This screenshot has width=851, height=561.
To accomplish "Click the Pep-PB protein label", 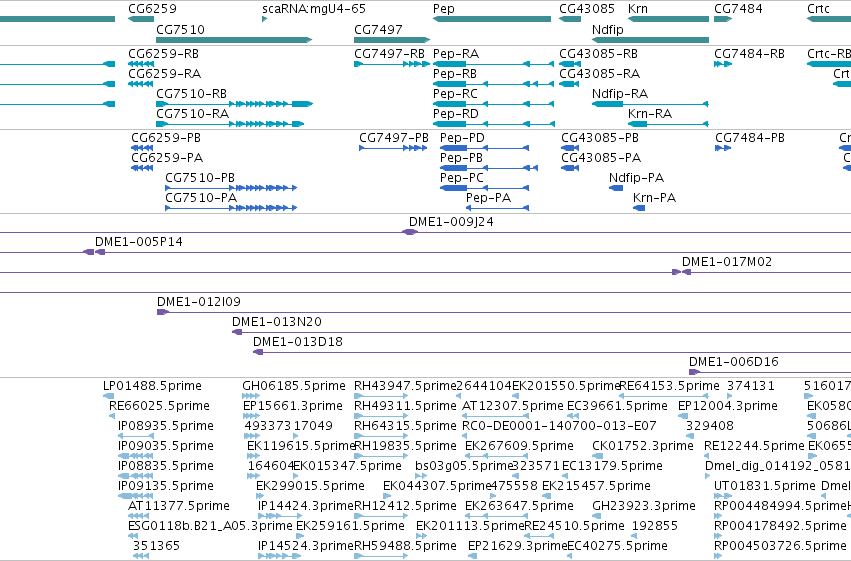I will click(x=461, y=158).
